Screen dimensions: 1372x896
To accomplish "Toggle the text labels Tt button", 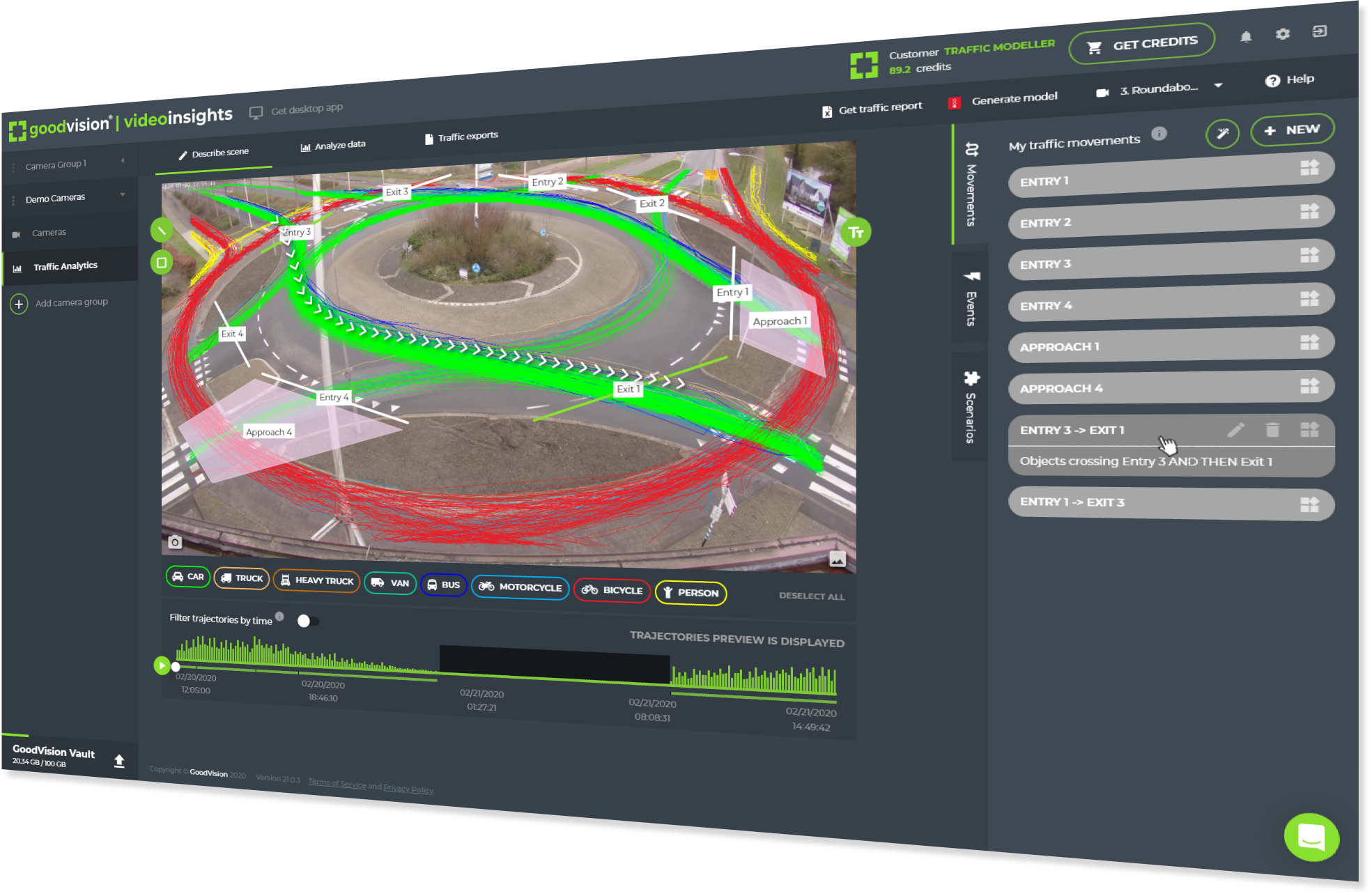I will (856, 232).
